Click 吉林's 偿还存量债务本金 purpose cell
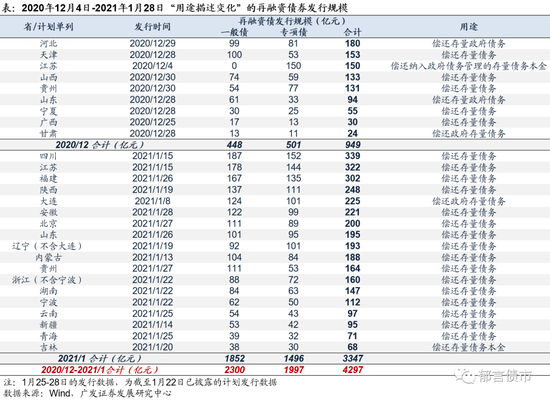Viewport: 550px width, 400px height. 469,347
